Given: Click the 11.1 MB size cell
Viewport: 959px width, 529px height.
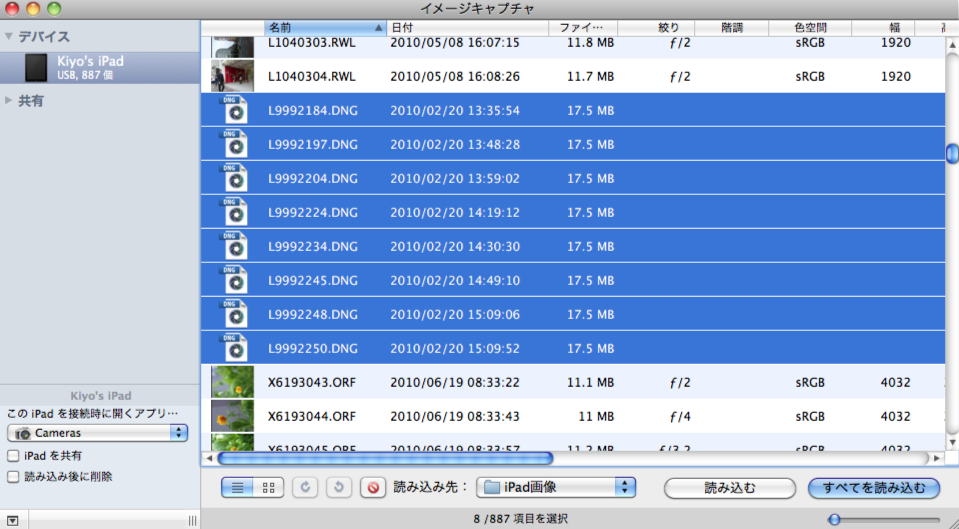Looking at the screenshot, I should [x=590, y=382].
